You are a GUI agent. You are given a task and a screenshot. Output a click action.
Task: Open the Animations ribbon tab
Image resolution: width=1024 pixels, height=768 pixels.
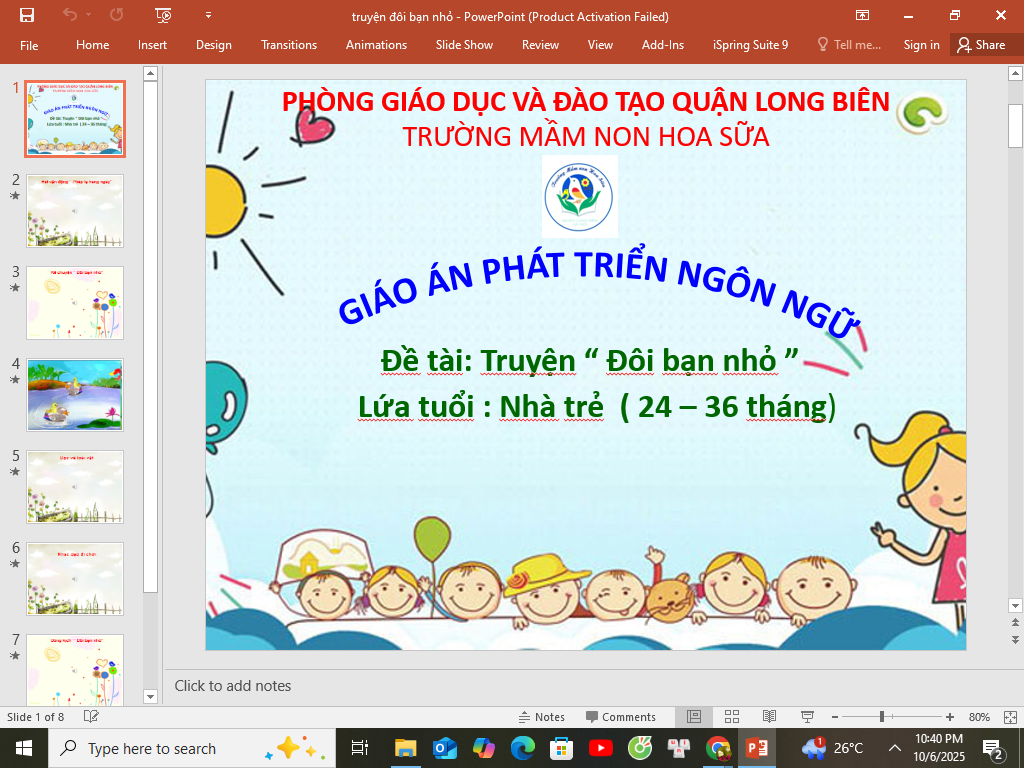[376, 45]
